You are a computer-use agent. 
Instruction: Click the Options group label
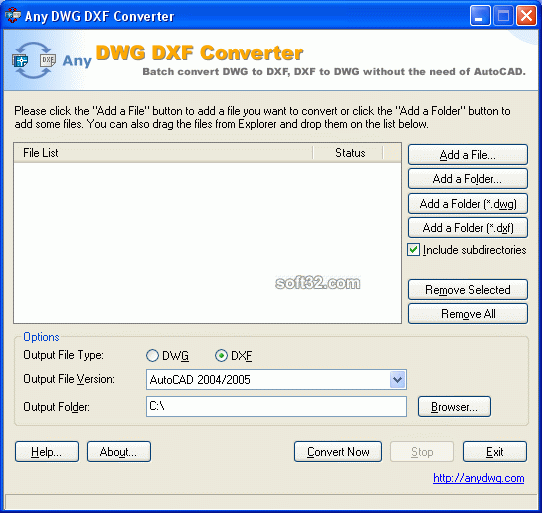(x=41, y=337)
